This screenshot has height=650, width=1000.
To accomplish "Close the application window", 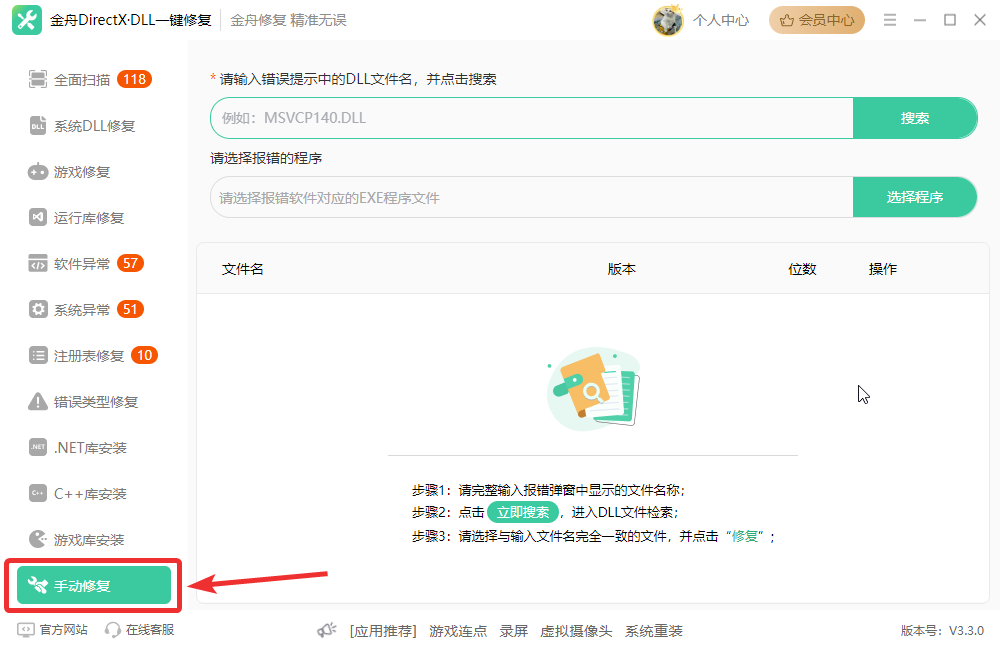I will tap(980, 20).
